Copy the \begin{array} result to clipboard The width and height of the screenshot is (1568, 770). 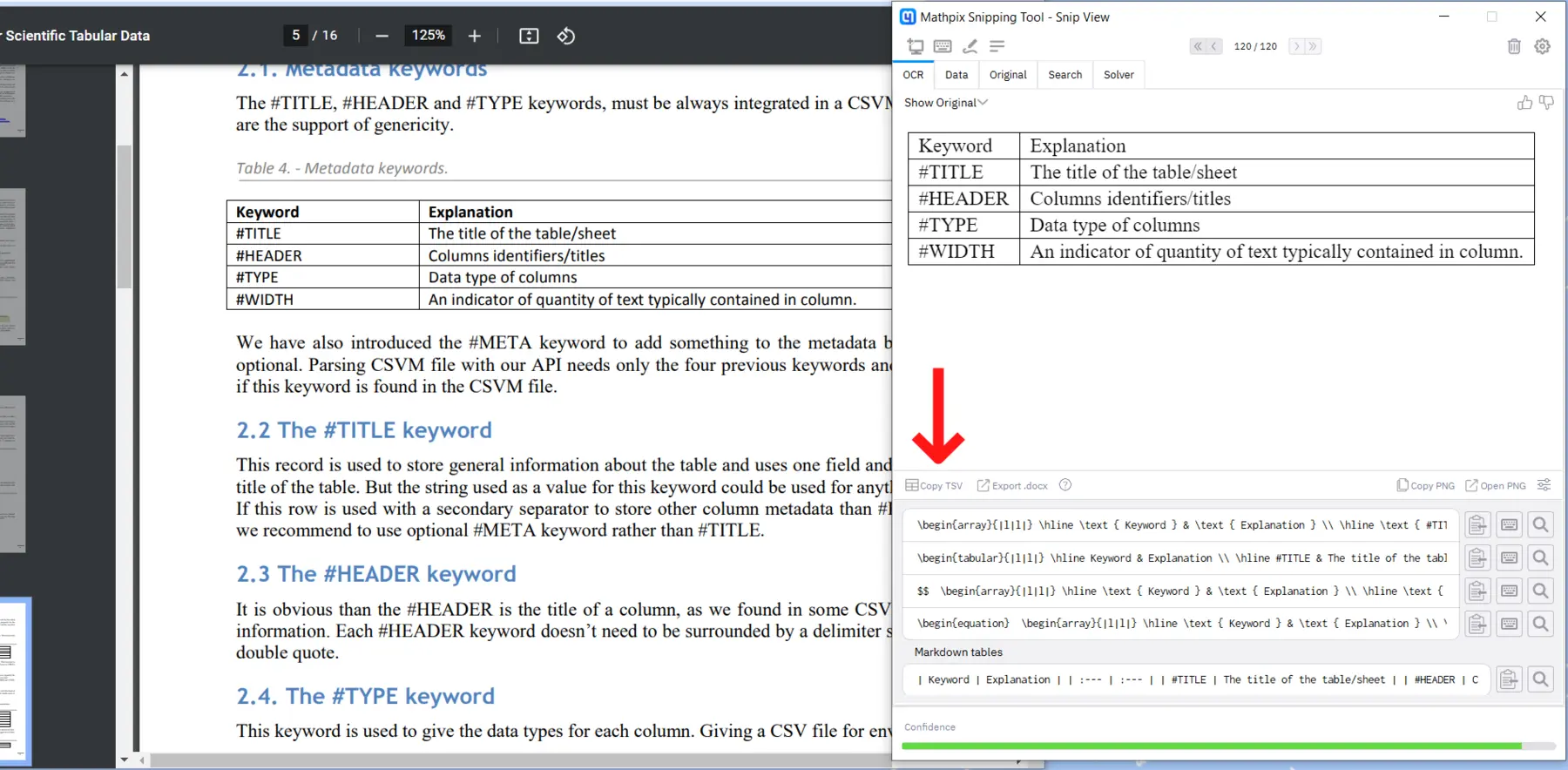1477,525
